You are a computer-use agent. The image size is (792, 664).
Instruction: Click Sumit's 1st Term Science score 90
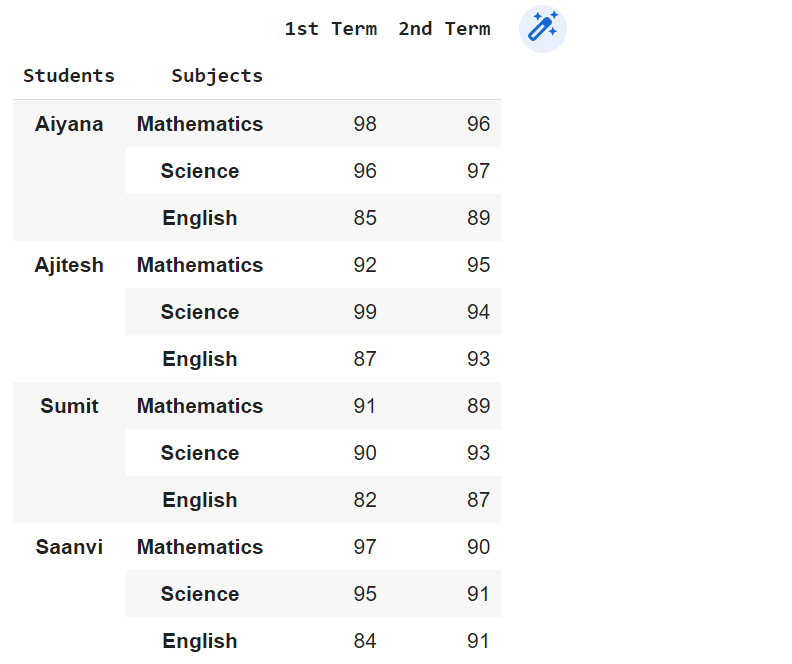pos(365,453)
